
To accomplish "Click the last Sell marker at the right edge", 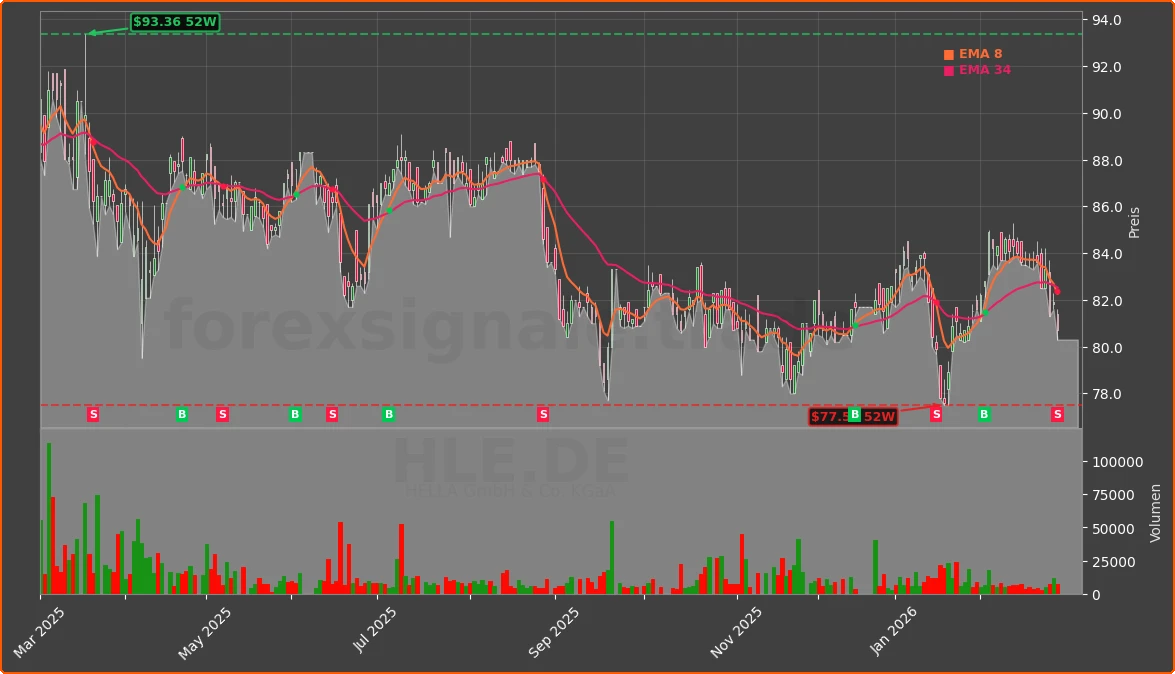I will tap(1057, 414).
